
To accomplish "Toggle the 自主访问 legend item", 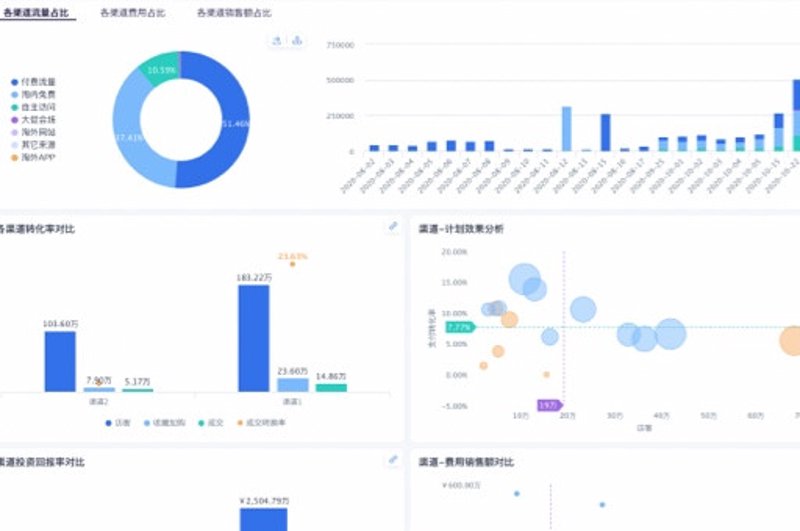I will coord(33,107).
